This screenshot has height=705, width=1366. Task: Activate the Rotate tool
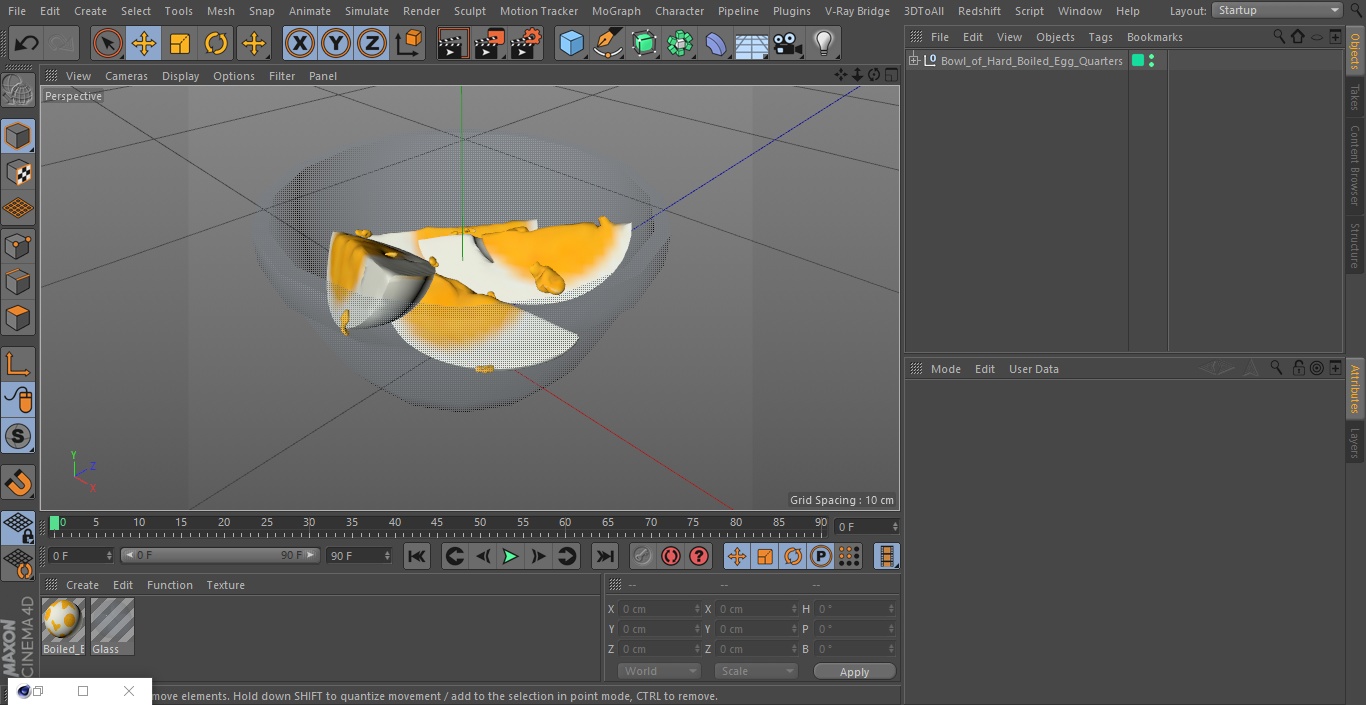click(x=216, y=43)
